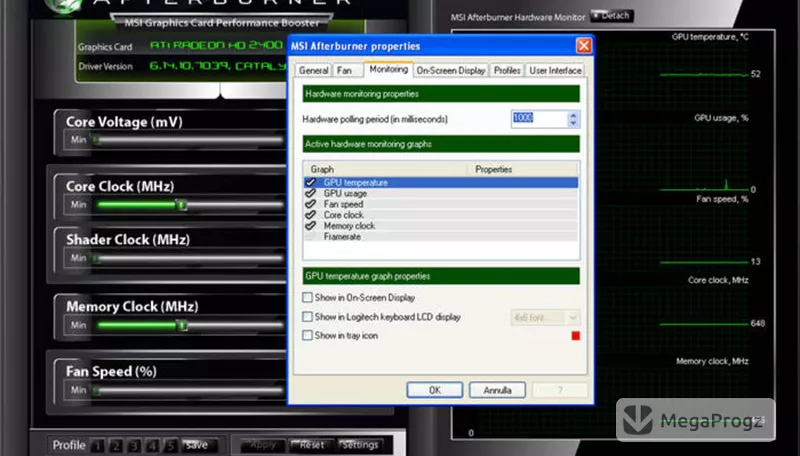Click the Fan Speed slider track
800x456 pixels.
(188, 391)
